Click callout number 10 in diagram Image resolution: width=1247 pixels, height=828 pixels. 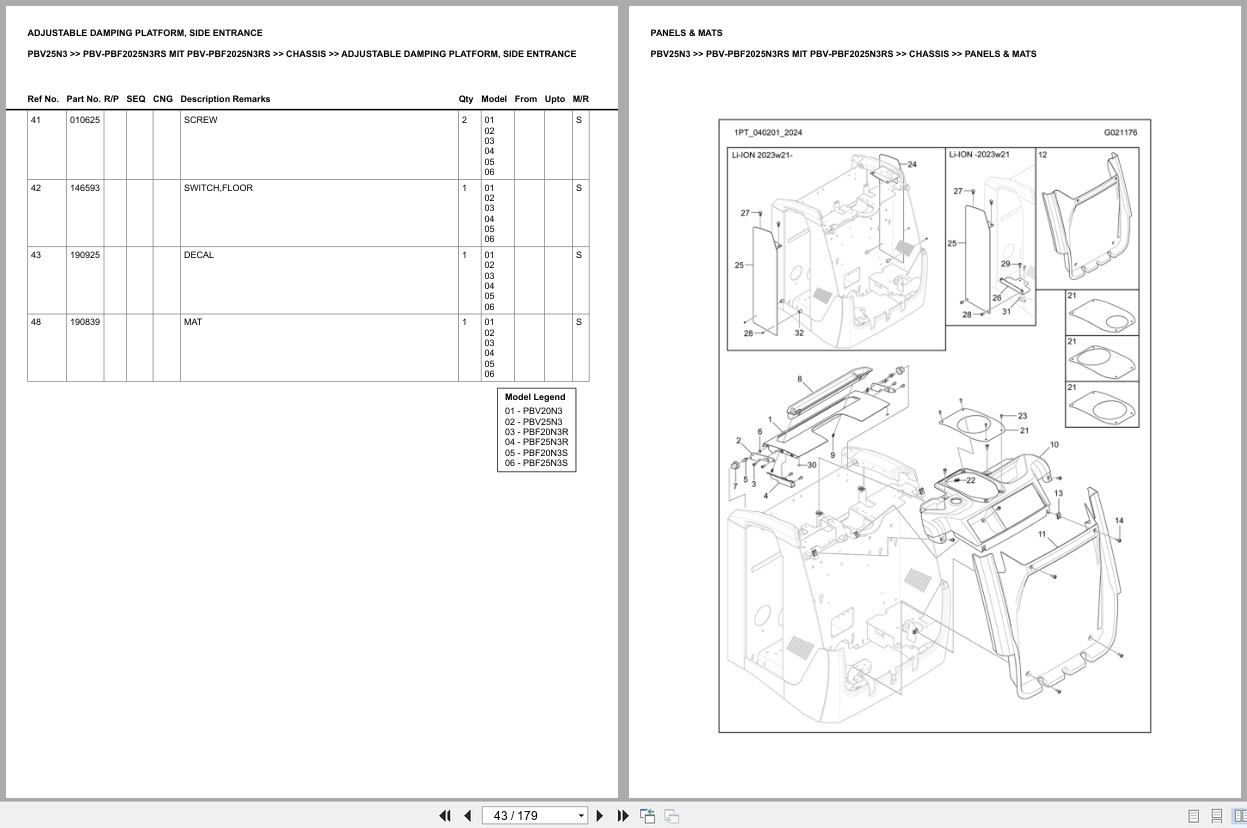(1054, 445)
